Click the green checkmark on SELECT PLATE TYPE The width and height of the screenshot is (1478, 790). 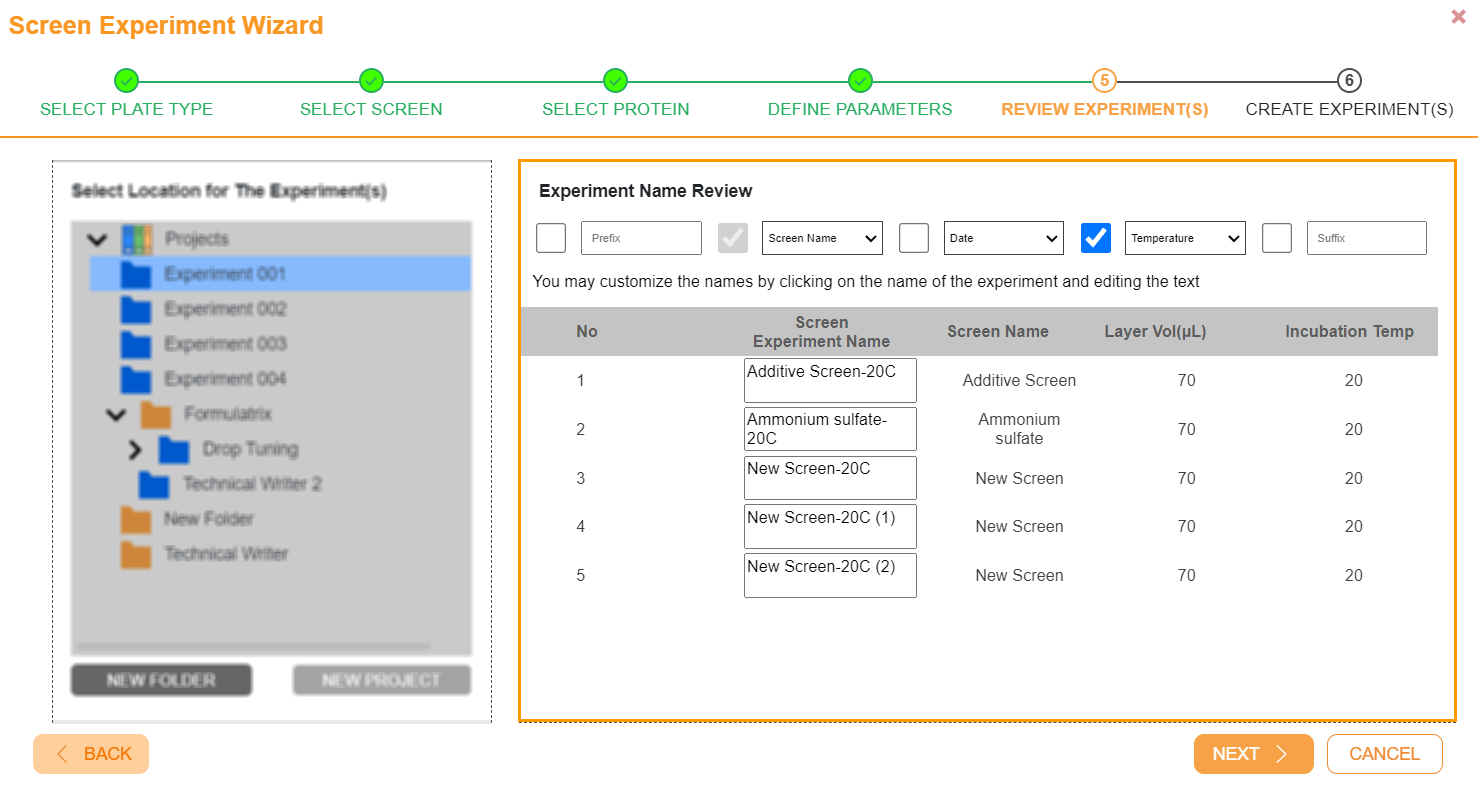point(126,81)
